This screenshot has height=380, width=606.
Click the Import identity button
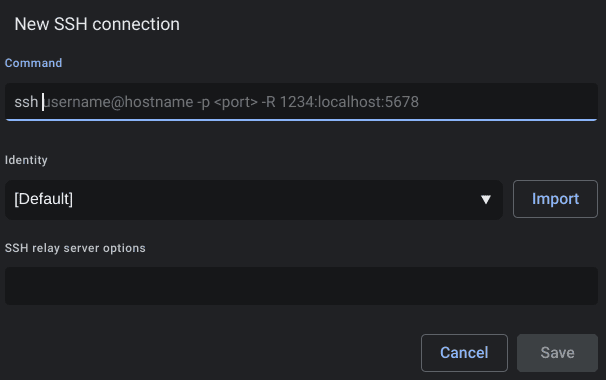[555, 199]
